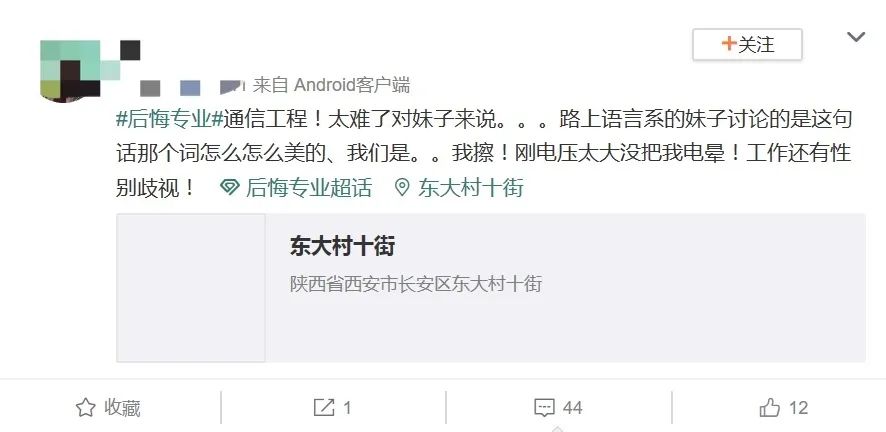Screen dimensions: 886x432
Task: Click the star favorite icon
Action: [x=85, y=407]
